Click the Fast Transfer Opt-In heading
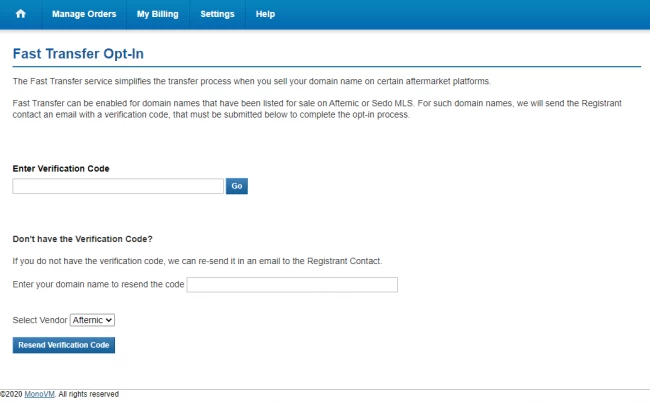Screen dimensions: 650x403 tap(78, 54)
